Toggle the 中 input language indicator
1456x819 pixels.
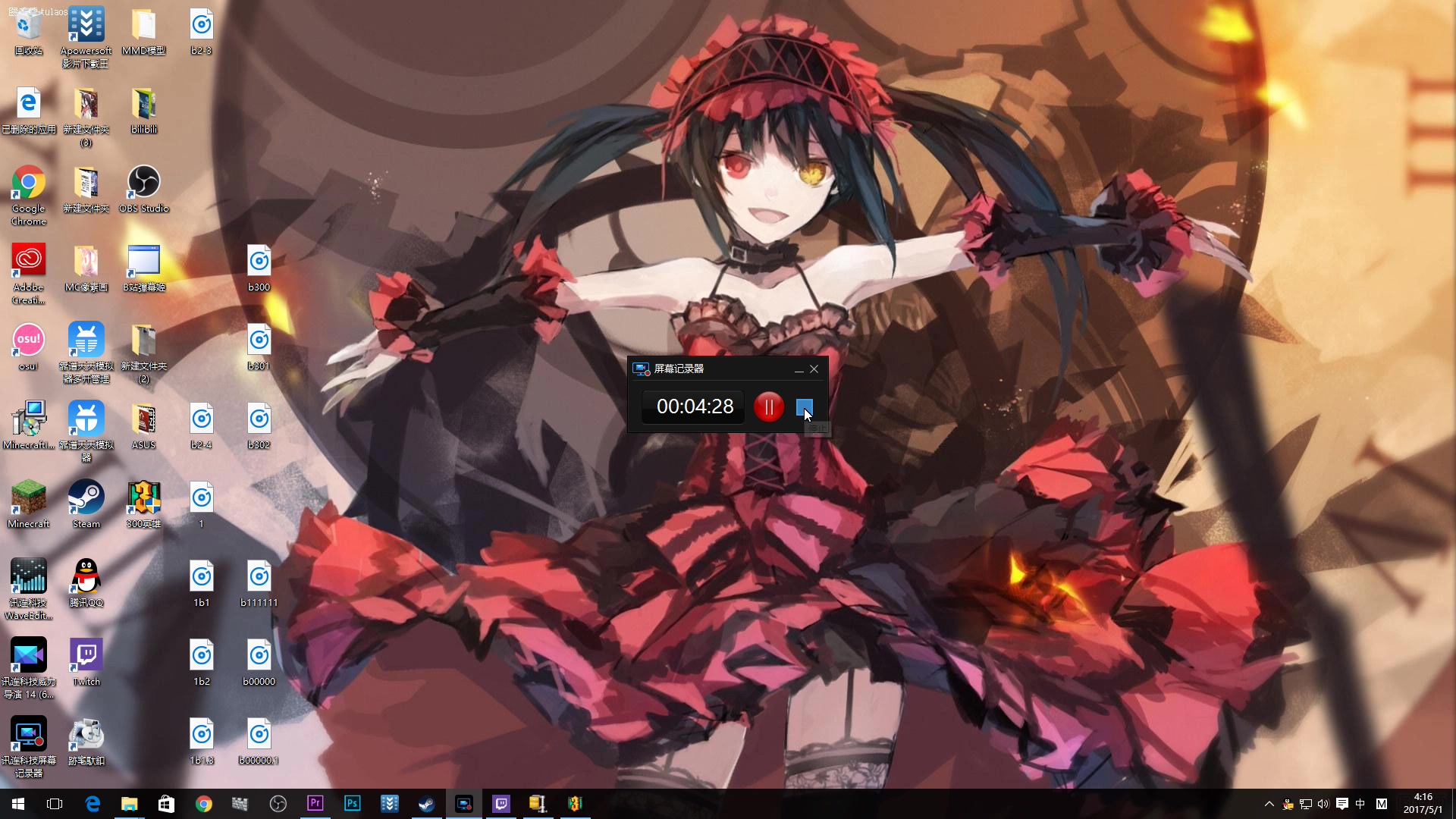click(1360, 804)
